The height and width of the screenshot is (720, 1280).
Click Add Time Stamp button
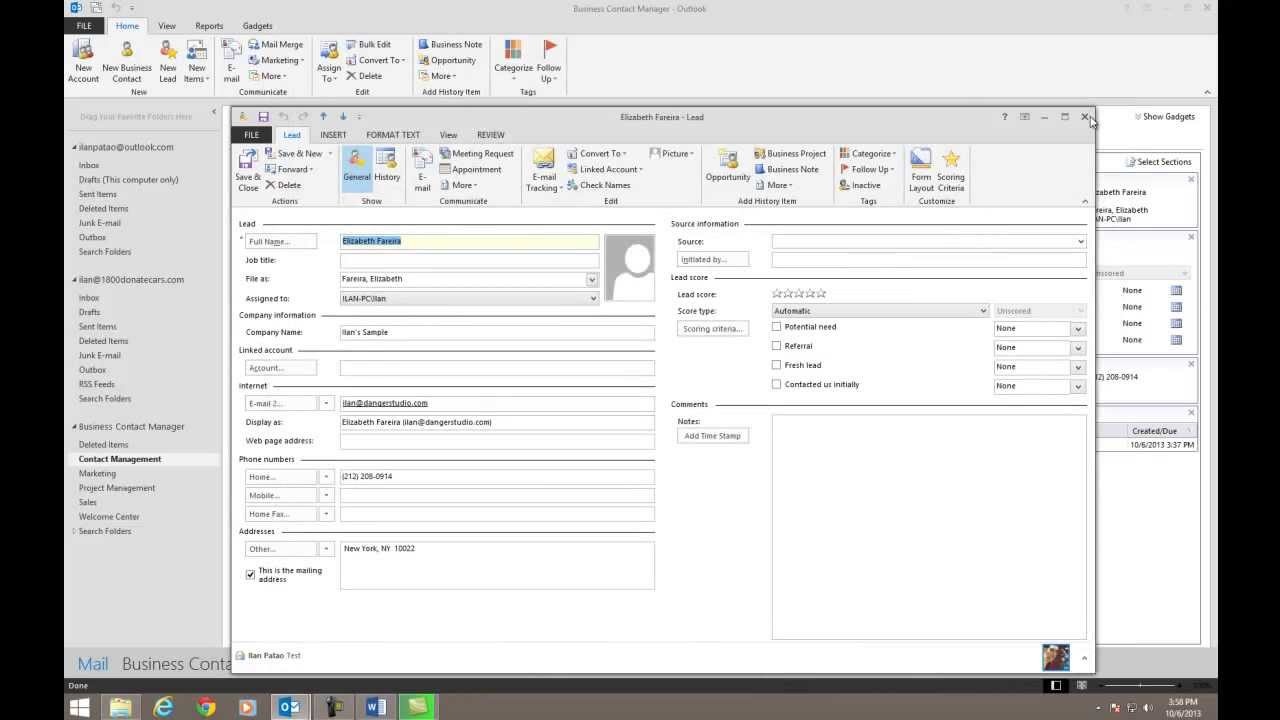pos(712,436)
